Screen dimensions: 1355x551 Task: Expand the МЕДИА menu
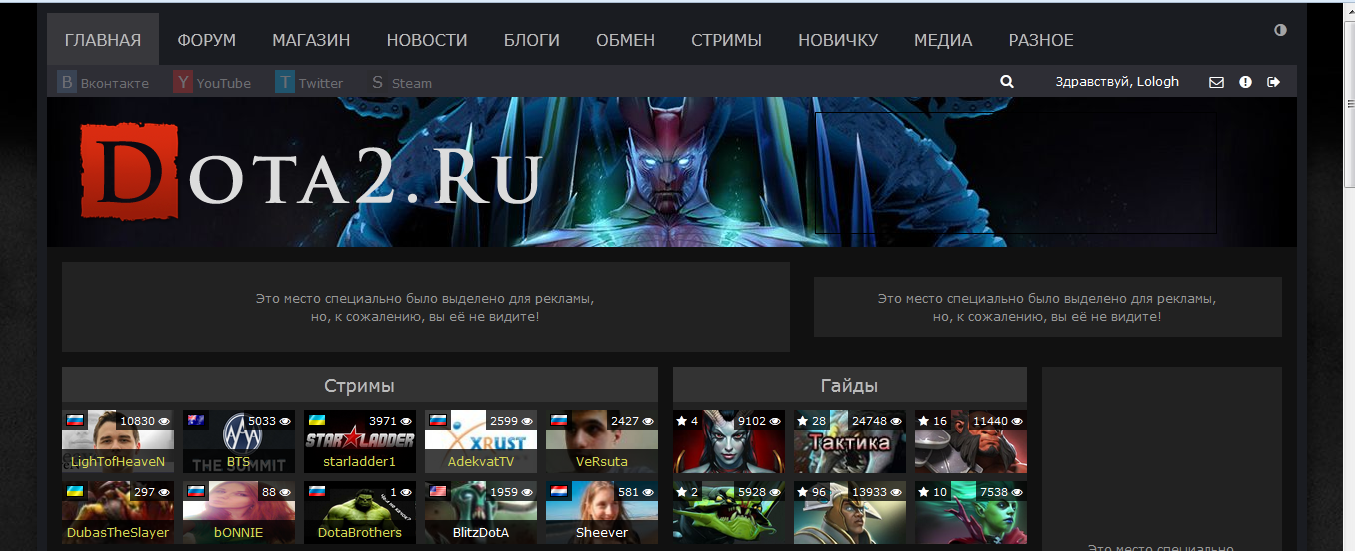[x=942, y=40]
